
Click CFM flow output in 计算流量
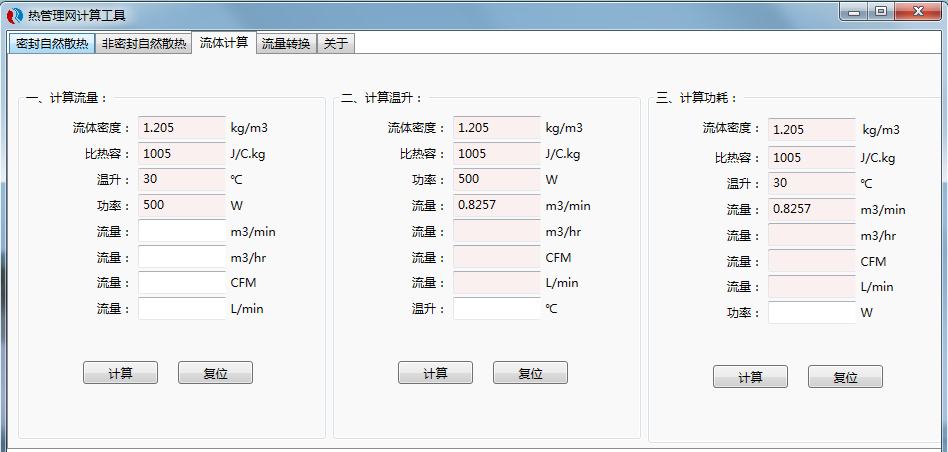coord(182,283)
